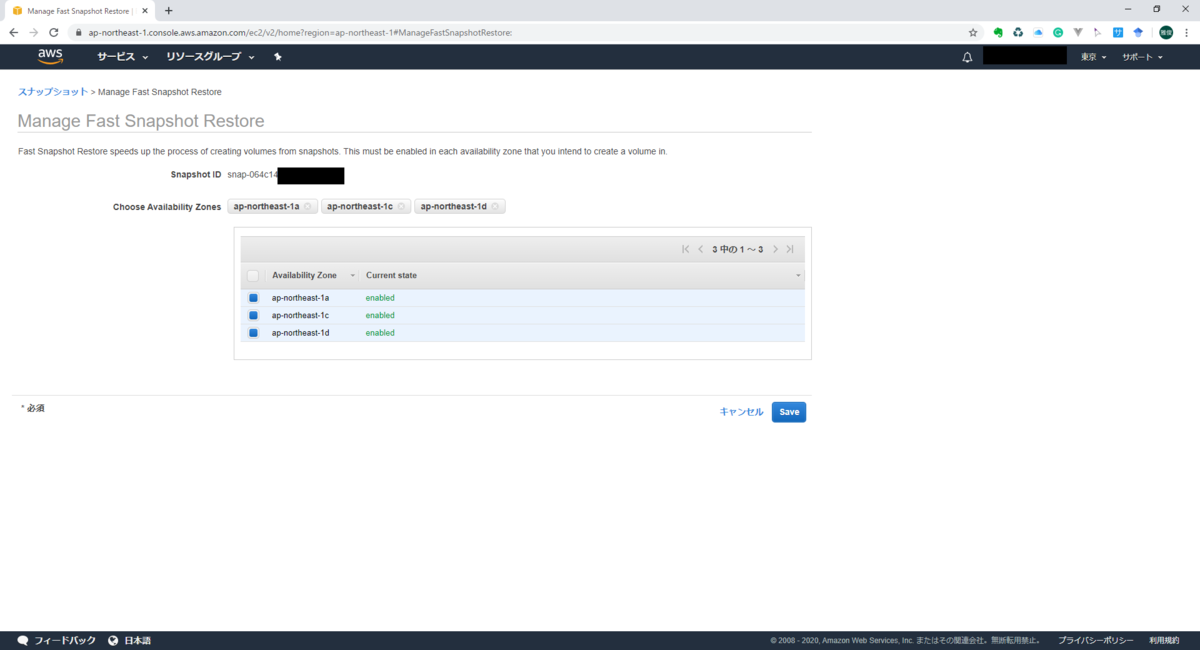Click the pin shortcut icon in AWS navbar
Viewport: 1200px width, 650px height.
[277, 57]
